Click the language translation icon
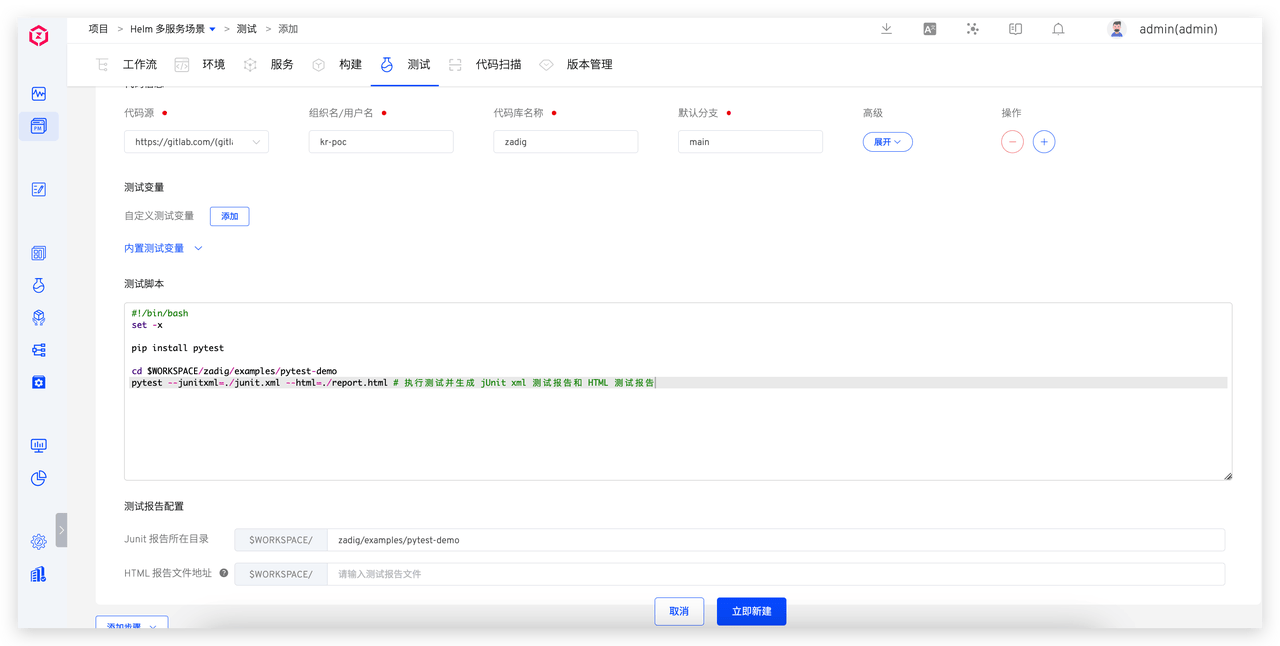Viewport: 1280px width, 646px height. point(929,29)
